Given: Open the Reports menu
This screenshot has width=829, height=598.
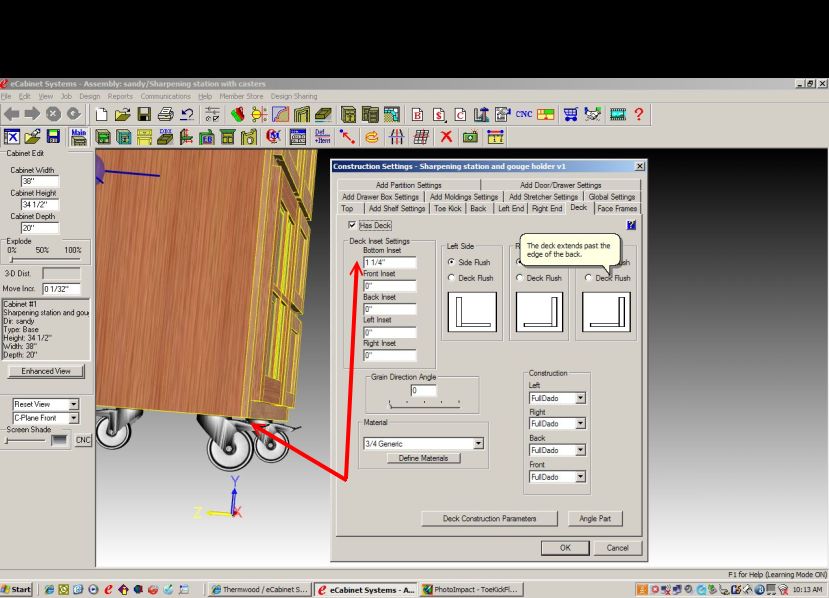Looking at the screenshot, I should pos(120,96).
